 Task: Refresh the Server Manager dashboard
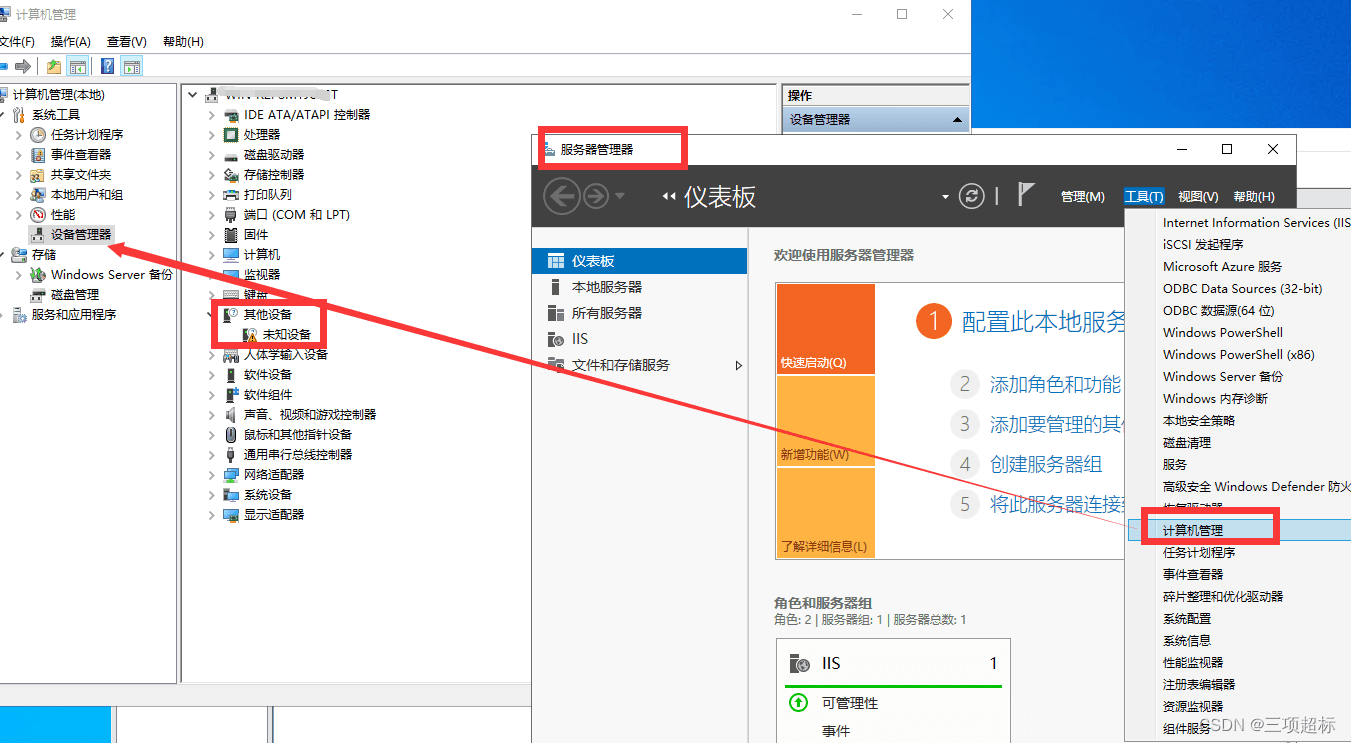click(971, 196)
